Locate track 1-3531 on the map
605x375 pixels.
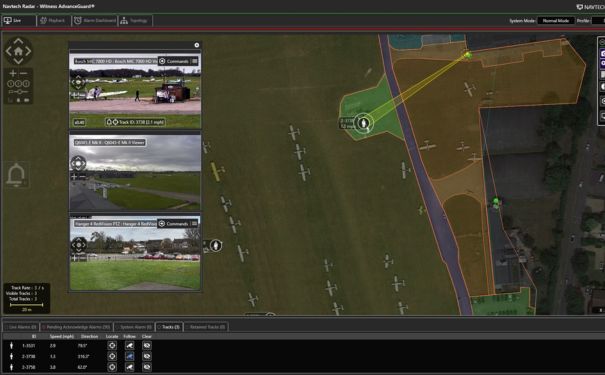click(112, 346)
